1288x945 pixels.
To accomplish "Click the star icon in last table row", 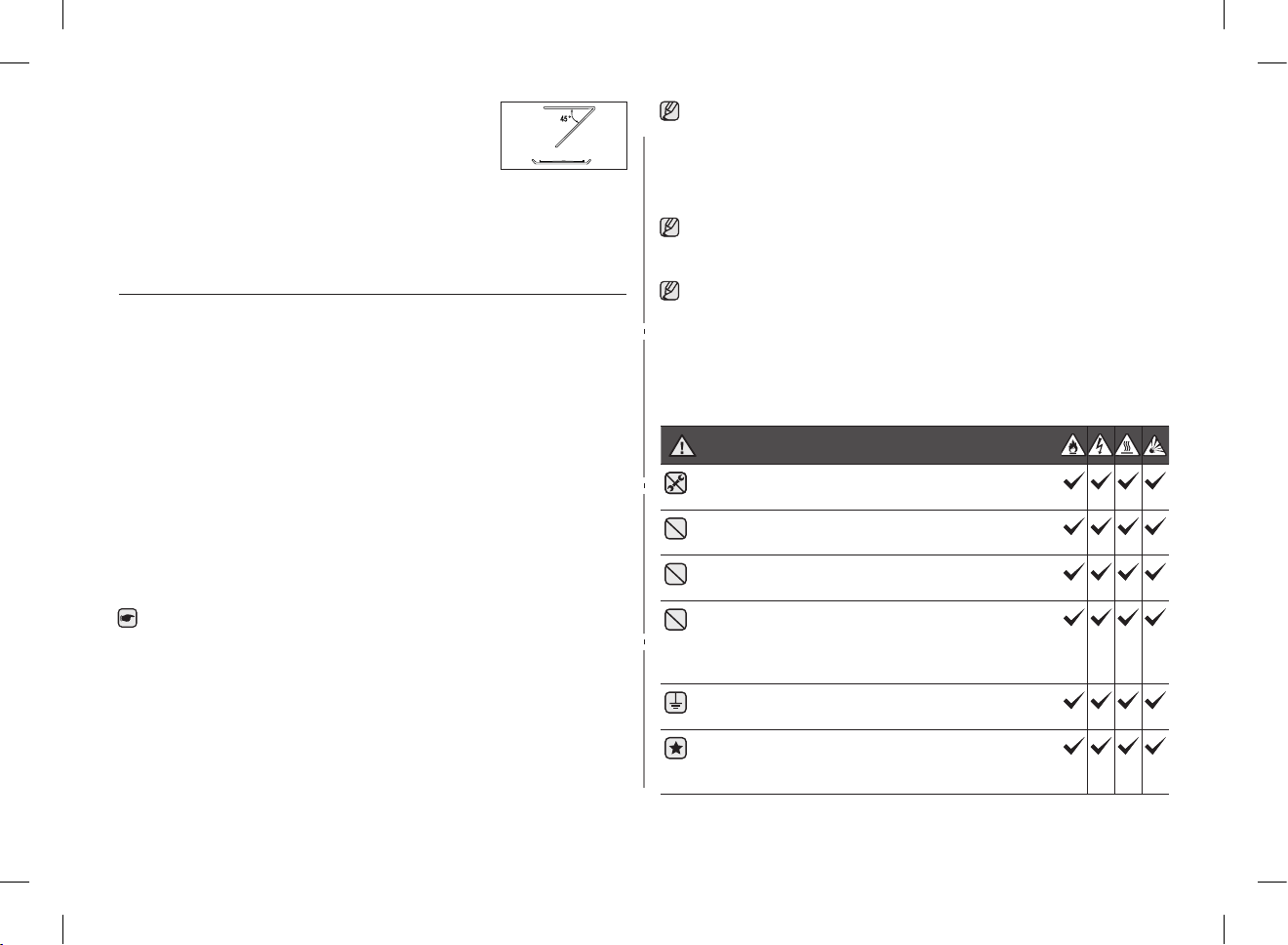I will click(675, 749).
